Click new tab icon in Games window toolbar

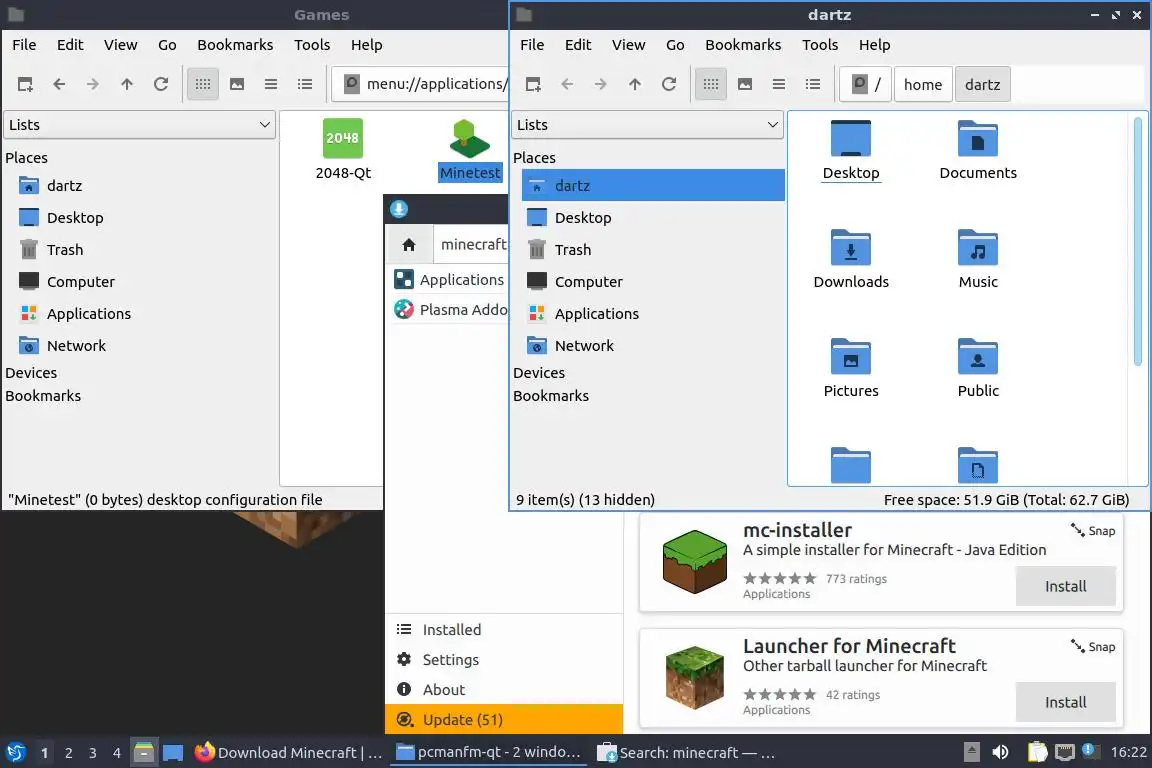click(x=25, y=84)
